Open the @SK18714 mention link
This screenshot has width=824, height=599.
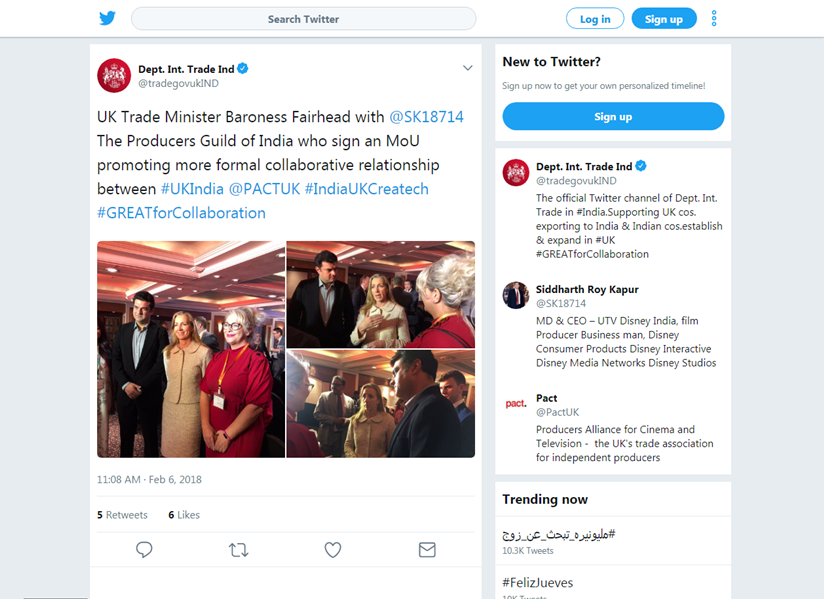point(426,117)
